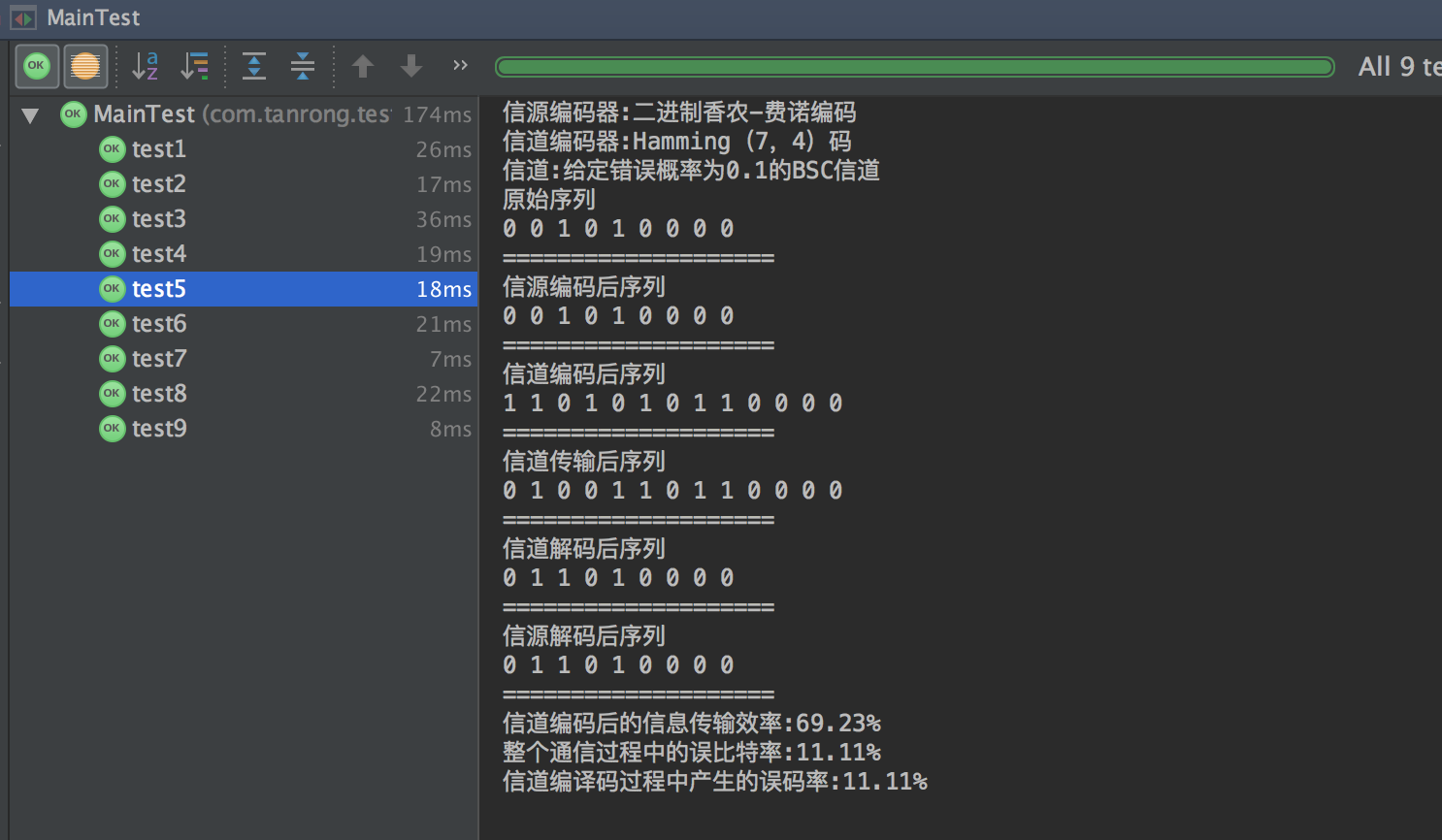Click the '信源编码后序列' heading
The width and height of the screenshot is (1442, 840).
584,287
